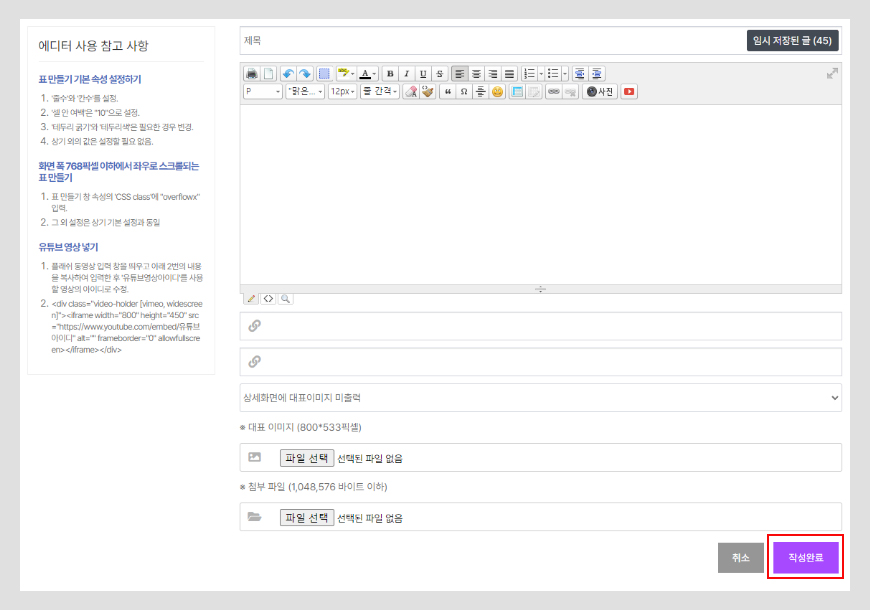Apply the font color

click(365, 73)
